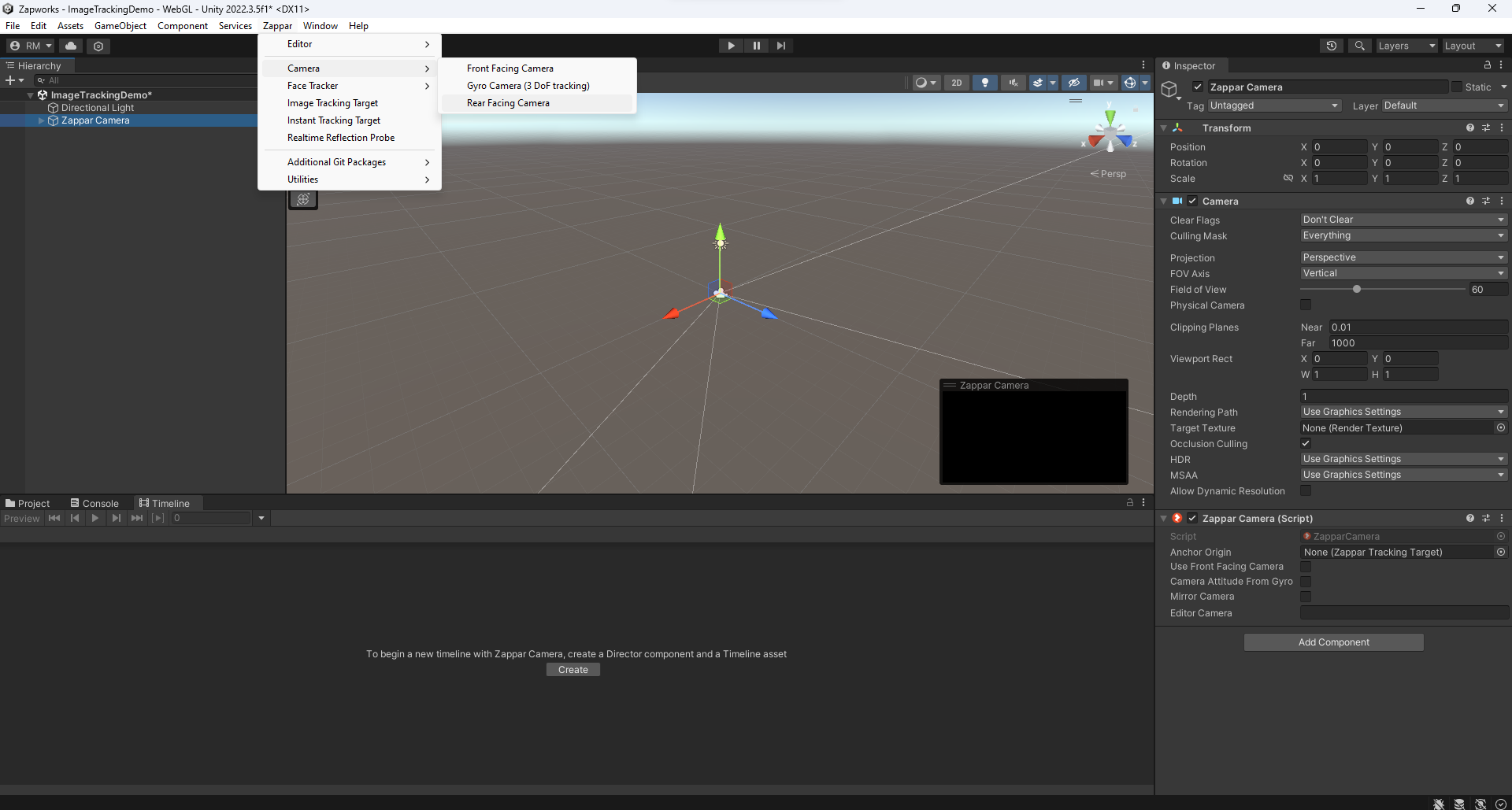Open Layers dropdown in top toolbar
1512x810 pixels.
coord(1406,46)
